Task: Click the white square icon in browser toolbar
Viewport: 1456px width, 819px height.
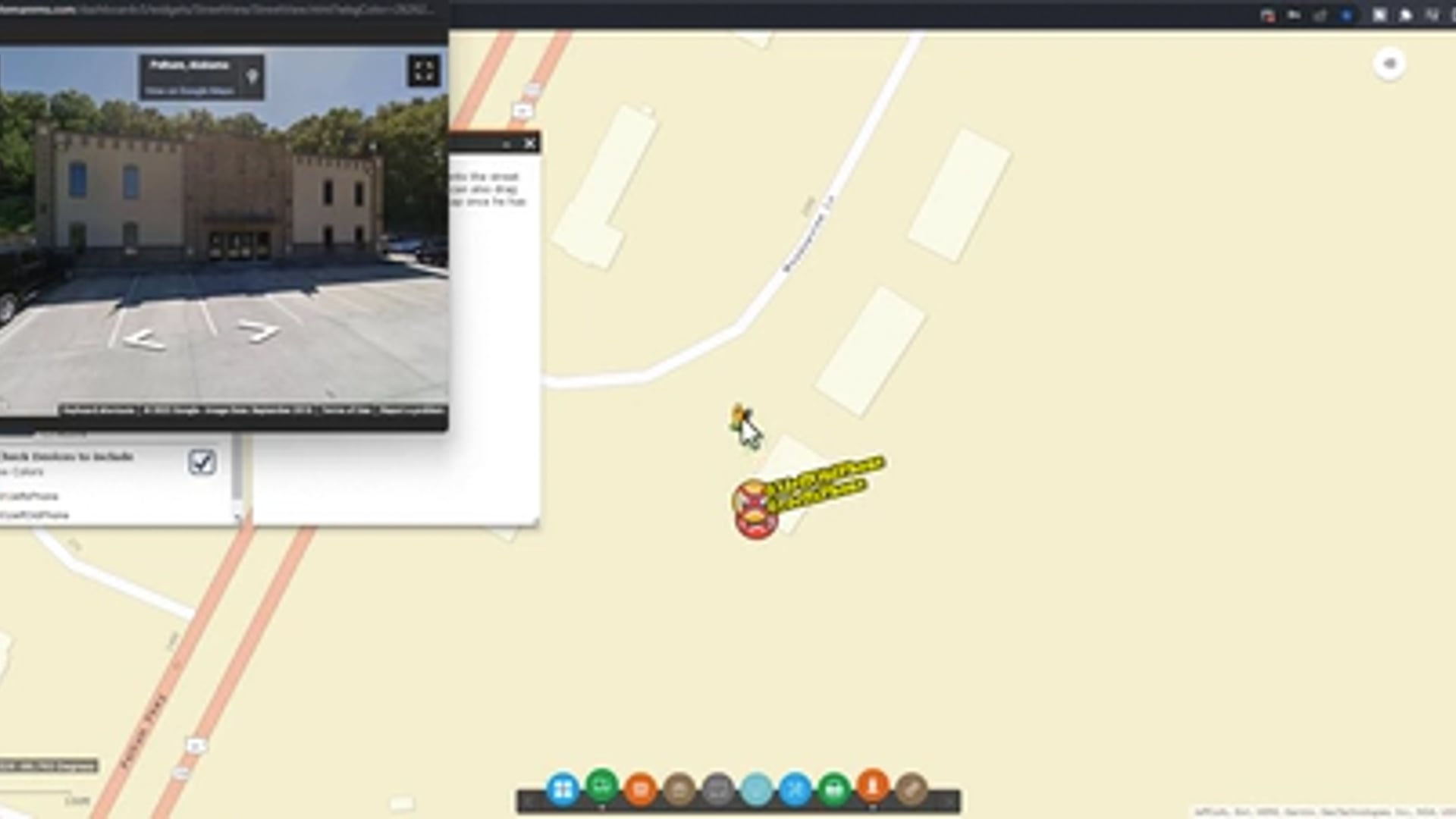Action: tap(1379, 15)
